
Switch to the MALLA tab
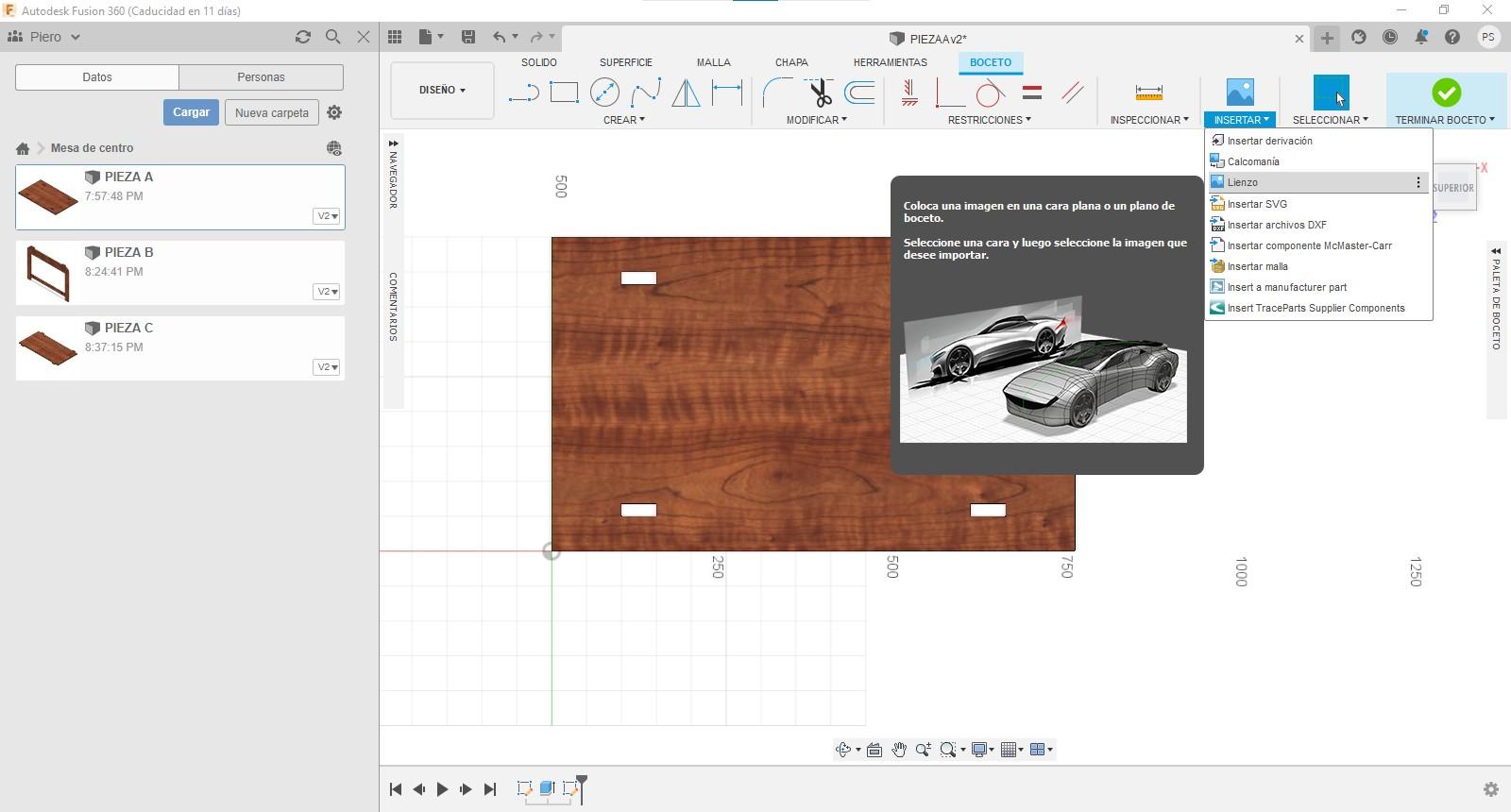tap(714, 62)
